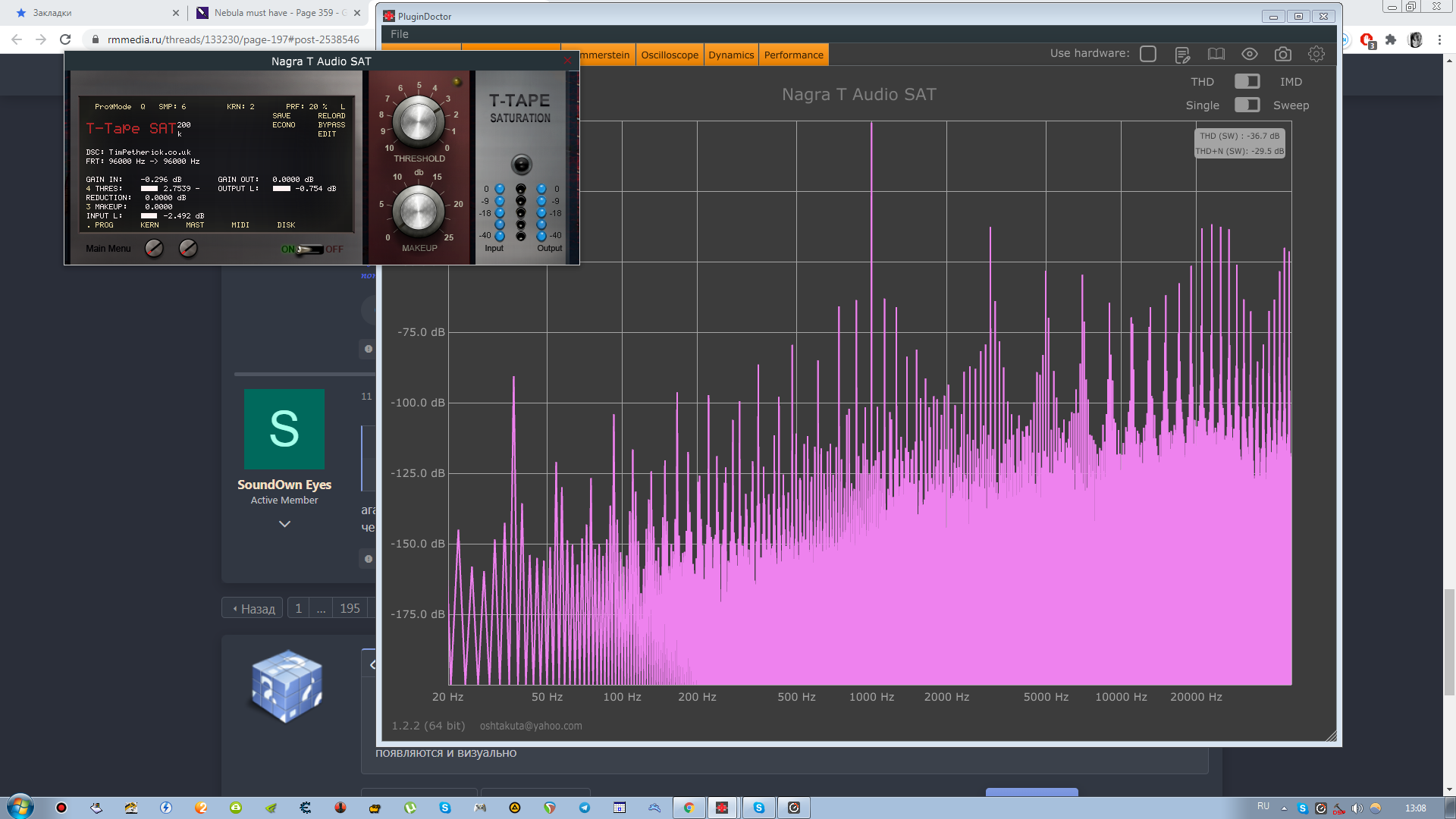Click ECONO in the Nagra display
1456x819 pixels.
click(x=284, y=125)
